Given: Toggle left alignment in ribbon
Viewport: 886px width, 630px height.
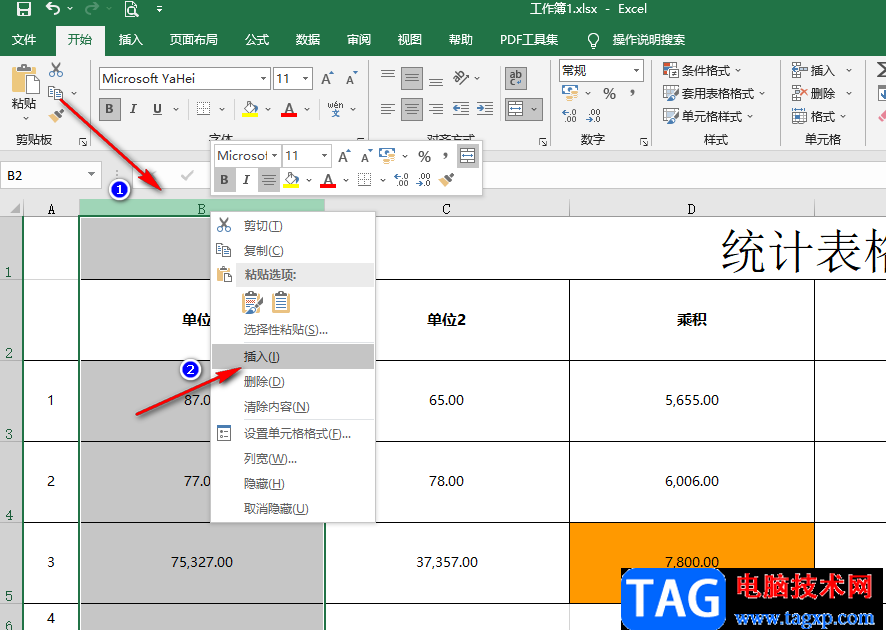Looking at the screenshot, I should [x=388, y=108].
